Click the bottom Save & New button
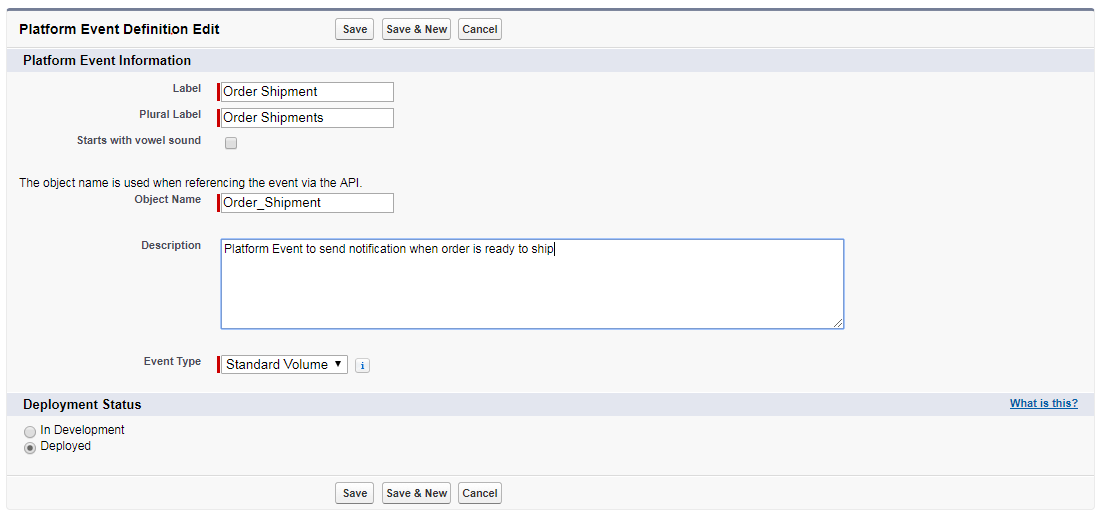 click(x=416, y=493)
